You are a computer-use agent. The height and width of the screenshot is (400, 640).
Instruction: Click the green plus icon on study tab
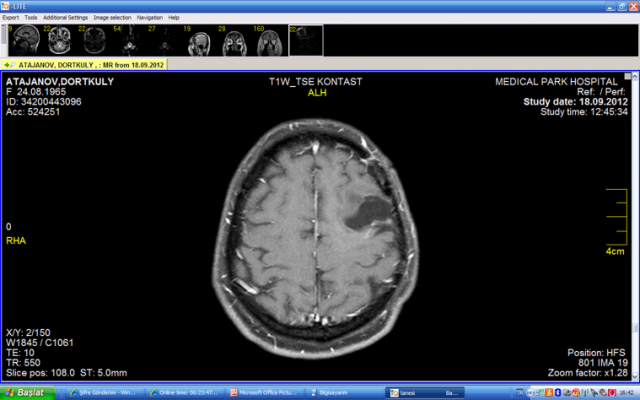click(6, 65)
